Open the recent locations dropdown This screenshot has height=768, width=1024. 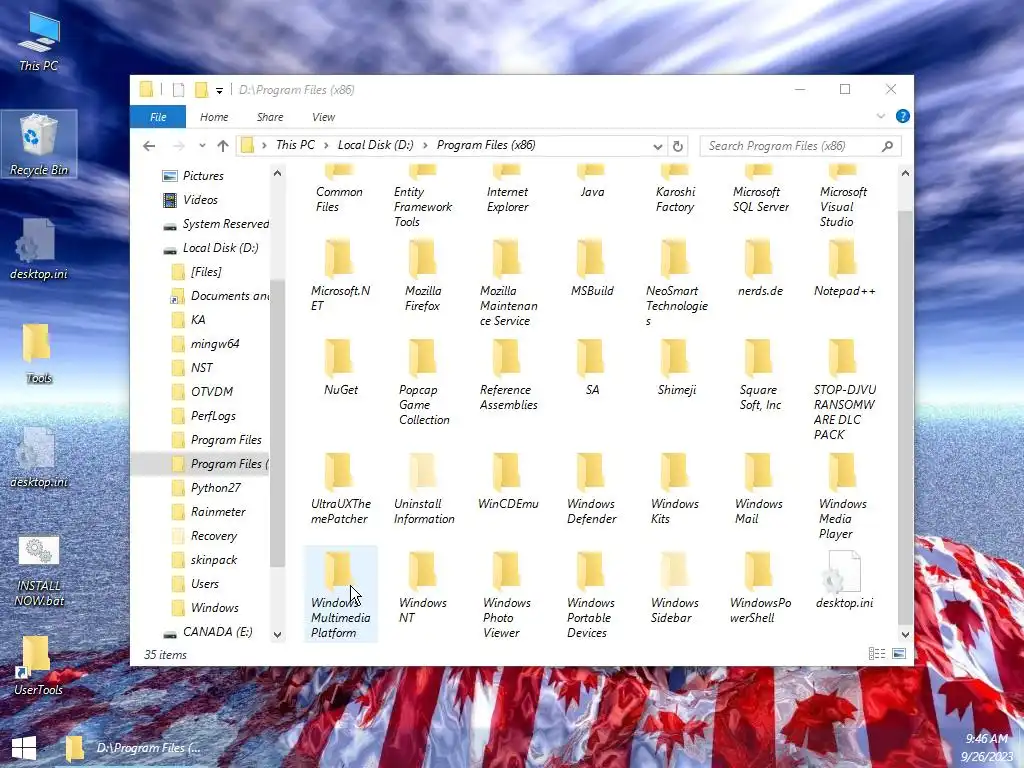(x=202, y=146)
